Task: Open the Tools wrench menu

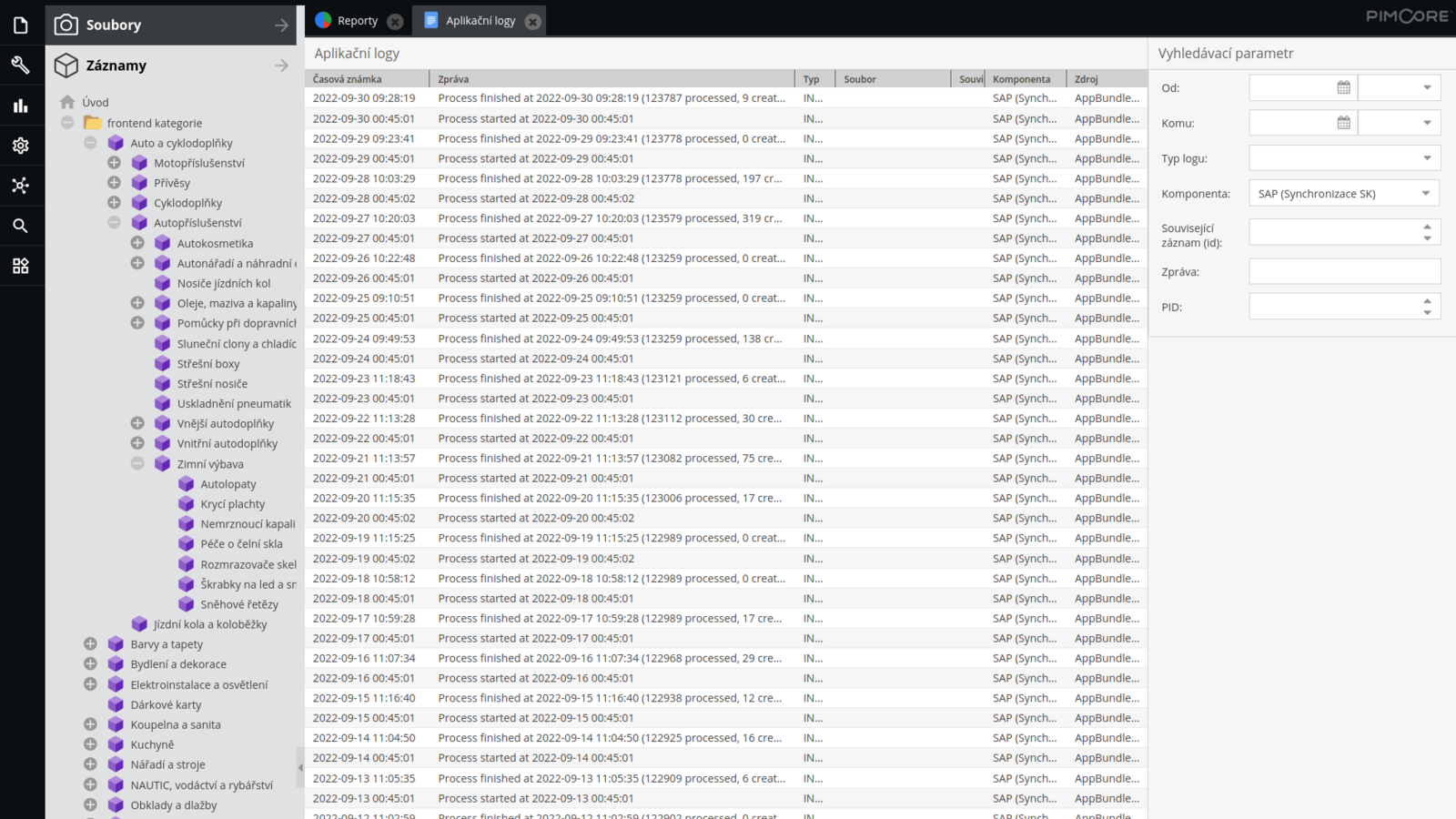Action: pos(20,65)
